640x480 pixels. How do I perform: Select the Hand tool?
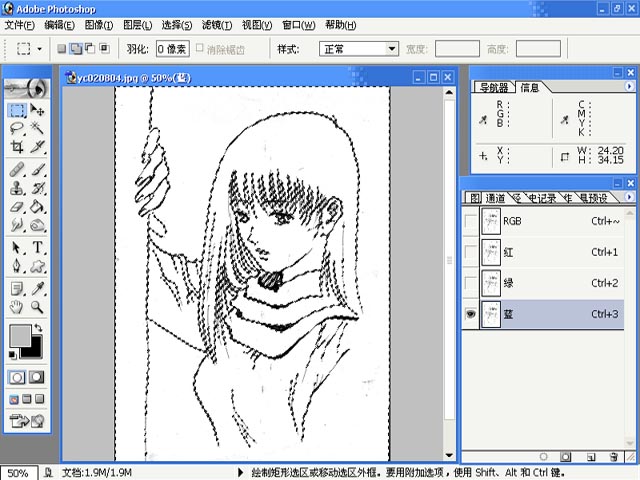coord(17,307)
